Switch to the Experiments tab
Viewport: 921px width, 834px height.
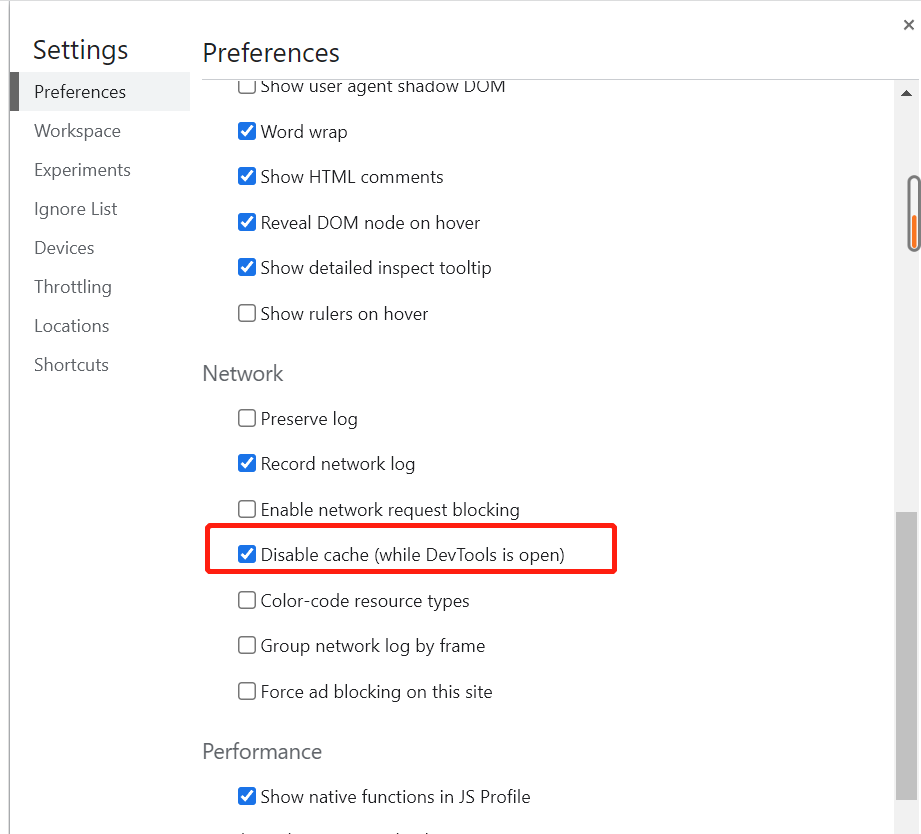[x=82, y=170]
